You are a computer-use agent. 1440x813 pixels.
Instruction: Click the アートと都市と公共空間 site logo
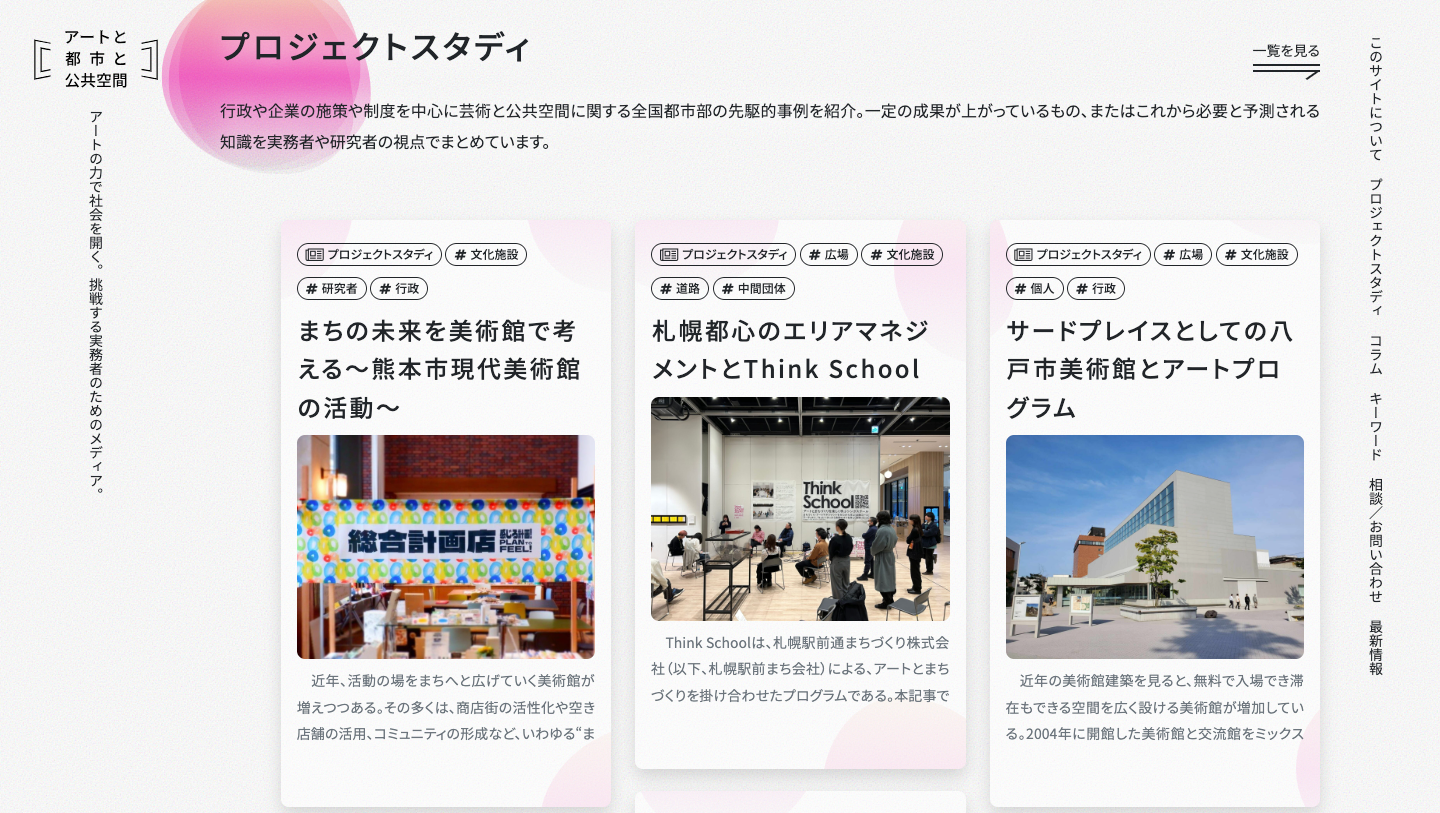(96, 59)
